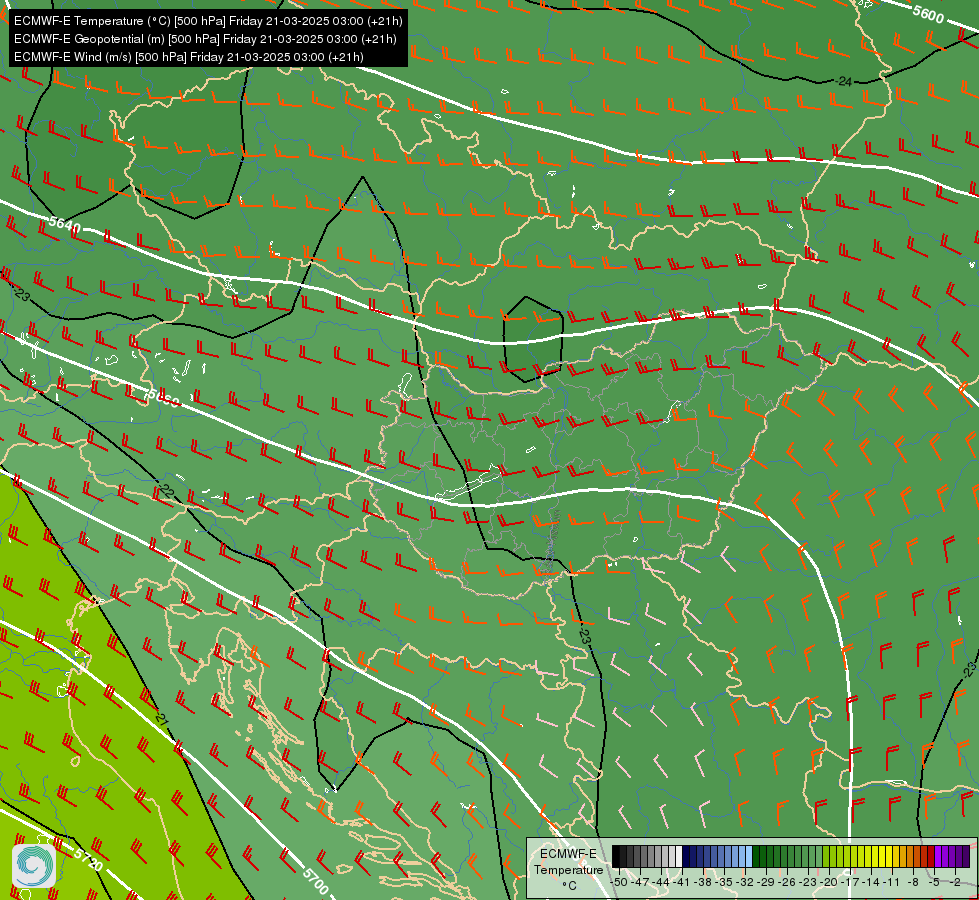
Task: Pick the dark red swatch left of -5 tick
Action: pyautogui.click(x=931, y=856)
